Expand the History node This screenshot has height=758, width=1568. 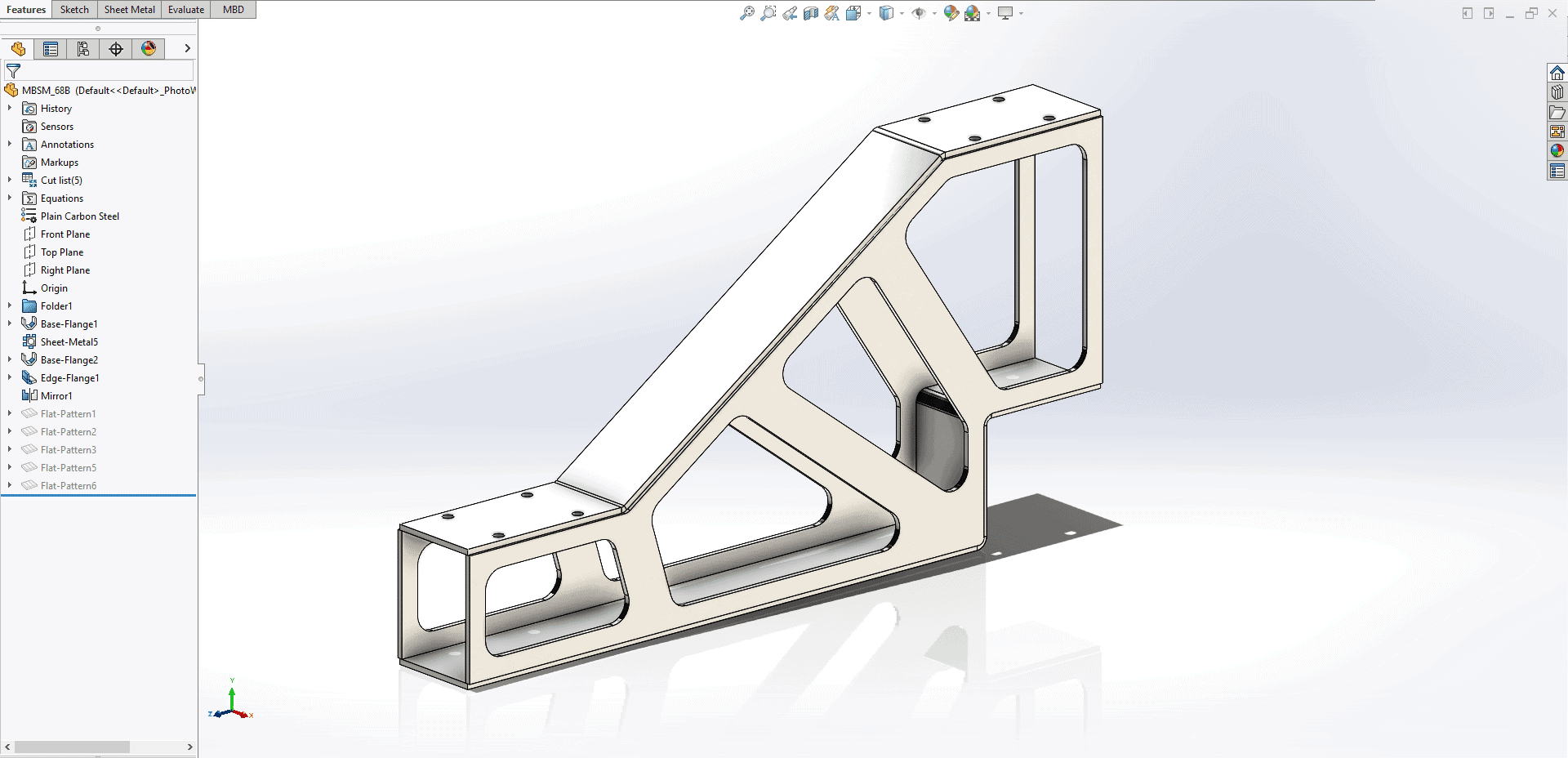click(10, 108)
